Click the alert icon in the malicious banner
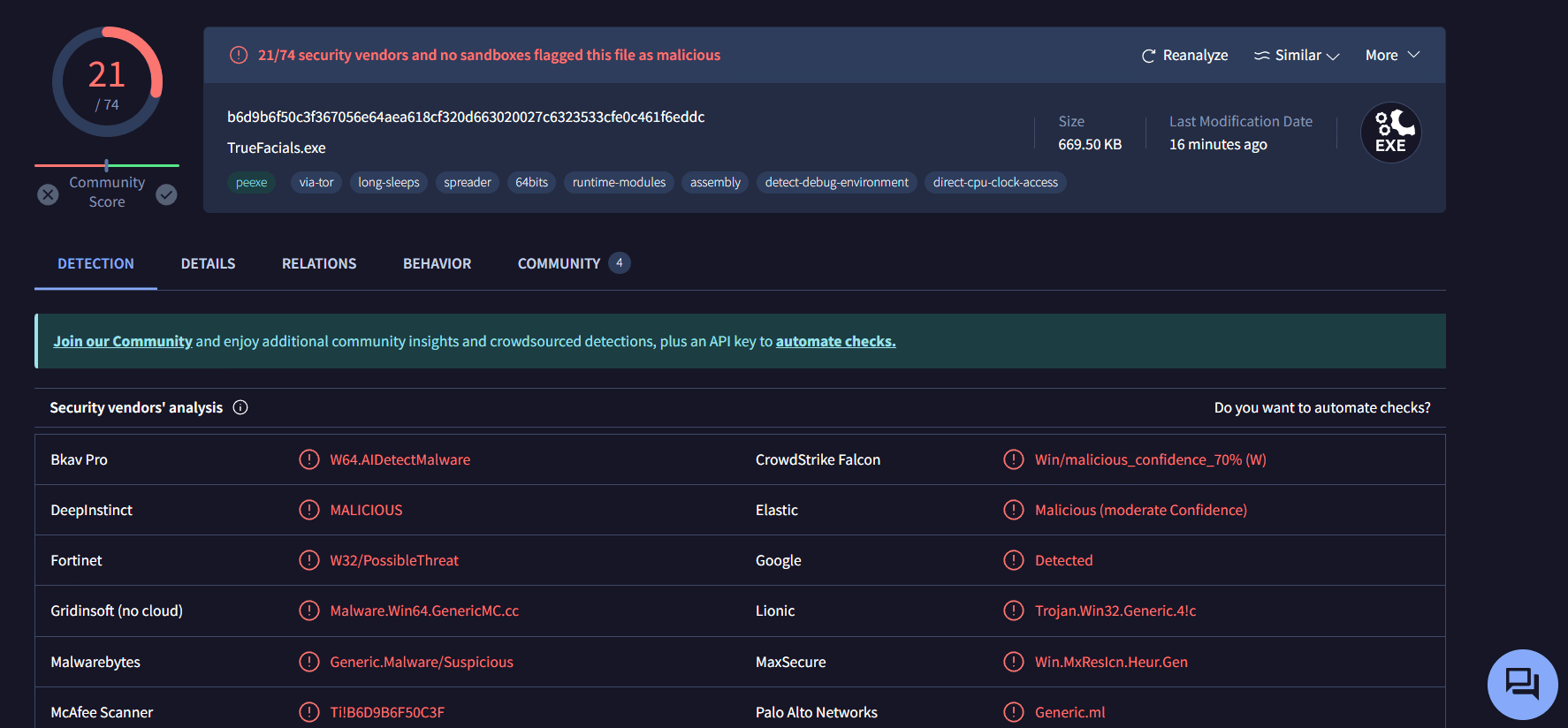 tap(239, 55)
